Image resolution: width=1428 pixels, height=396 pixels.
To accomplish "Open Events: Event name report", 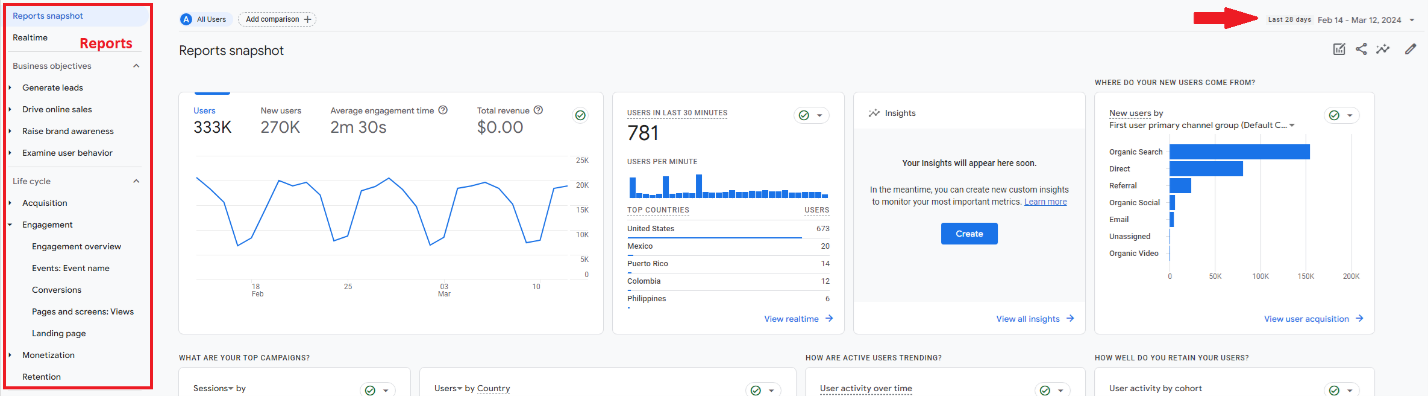I will pyautogui.click(x=70, y=268).
